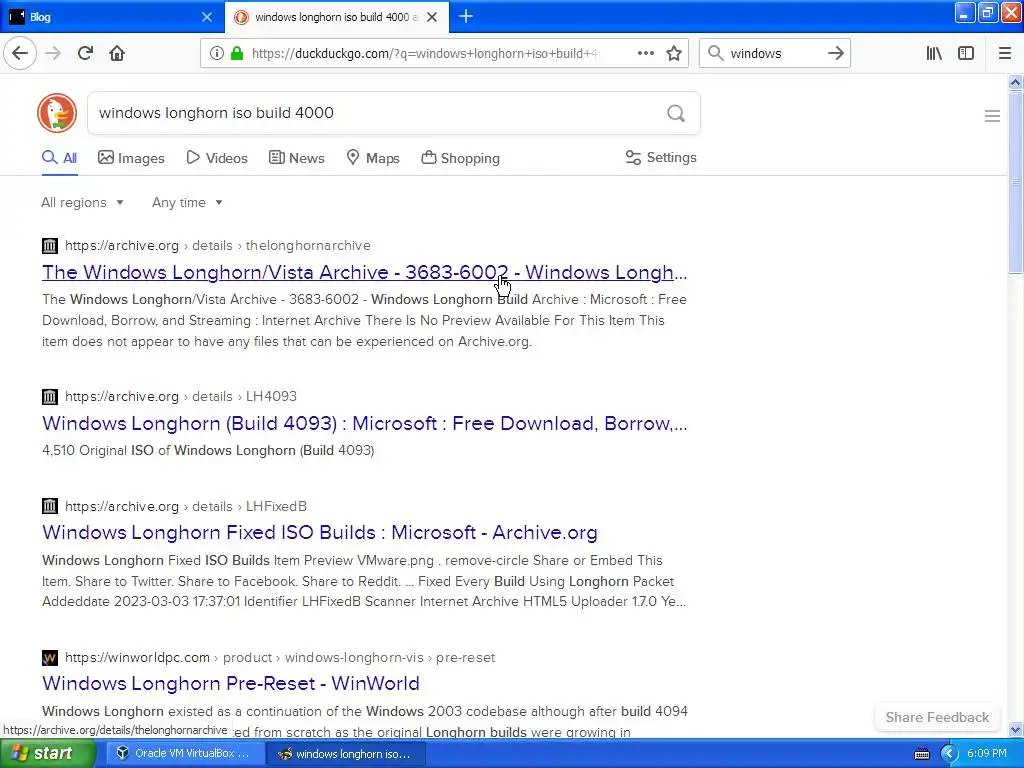Open Windows Longhorn Pre-Reset WinWorld result
This screenshot has height=768, width=1024.
click(x=231, y=683)
